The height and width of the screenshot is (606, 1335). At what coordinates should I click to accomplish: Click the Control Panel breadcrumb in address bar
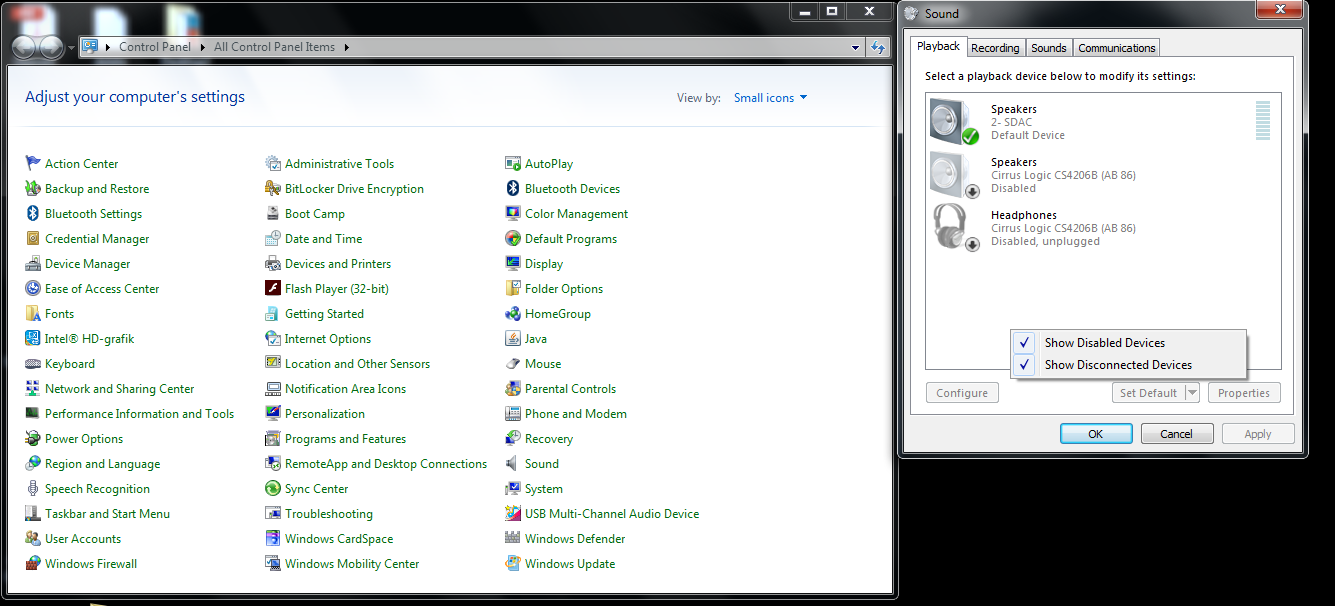click(155, 47)
